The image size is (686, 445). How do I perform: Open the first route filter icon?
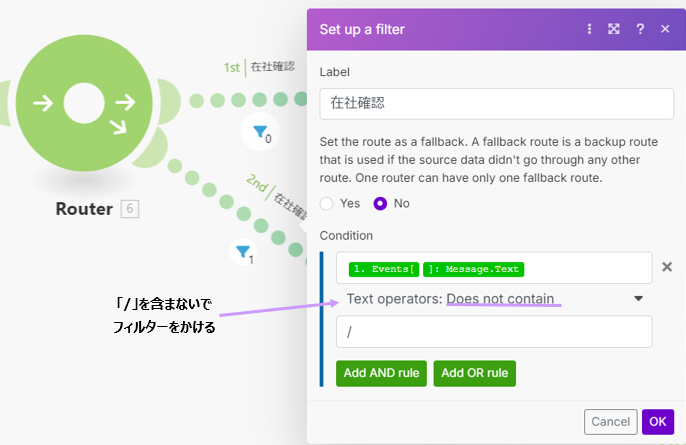point(260,131)
